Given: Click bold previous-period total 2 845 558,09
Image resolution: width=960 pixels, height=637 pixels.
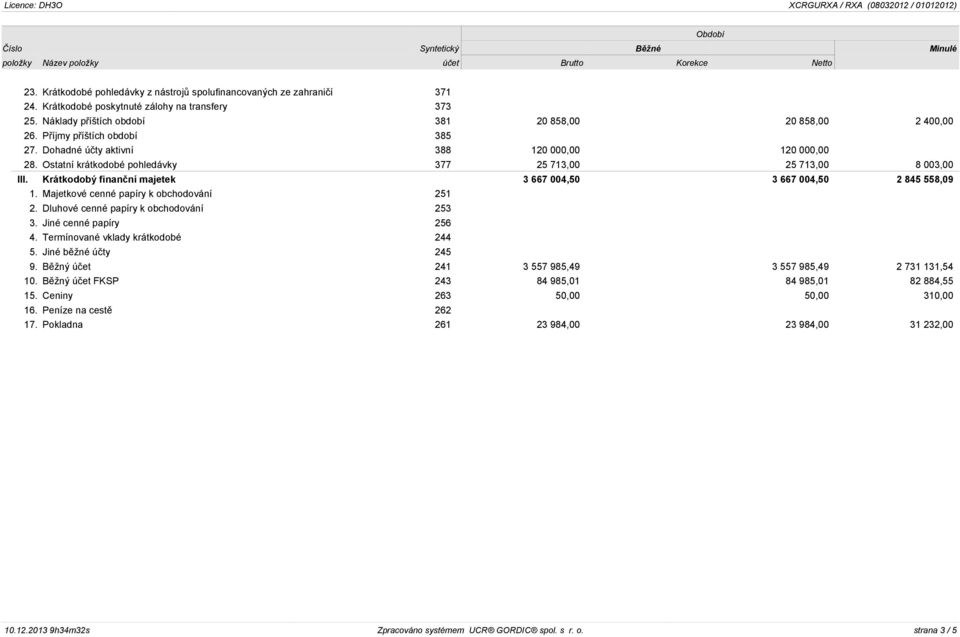Looking at the screenshot, I should [x=925, y=179].
